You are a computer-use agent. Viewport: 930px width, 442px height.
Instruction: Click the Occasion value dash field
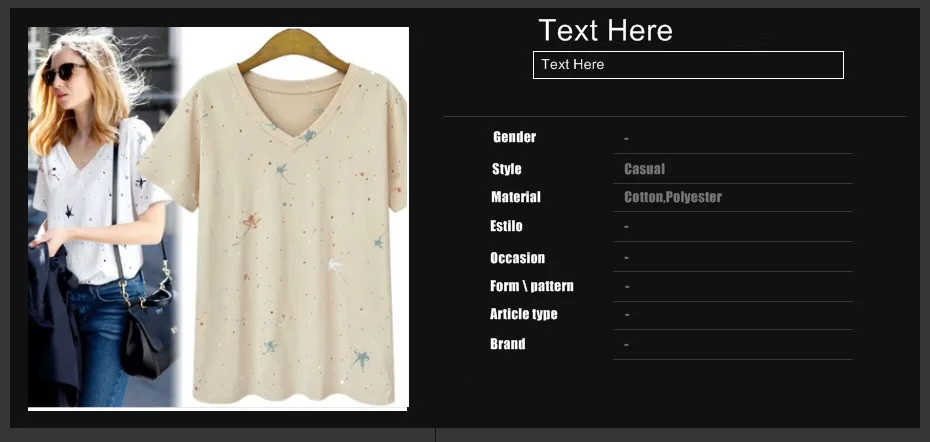click(732, 257)
